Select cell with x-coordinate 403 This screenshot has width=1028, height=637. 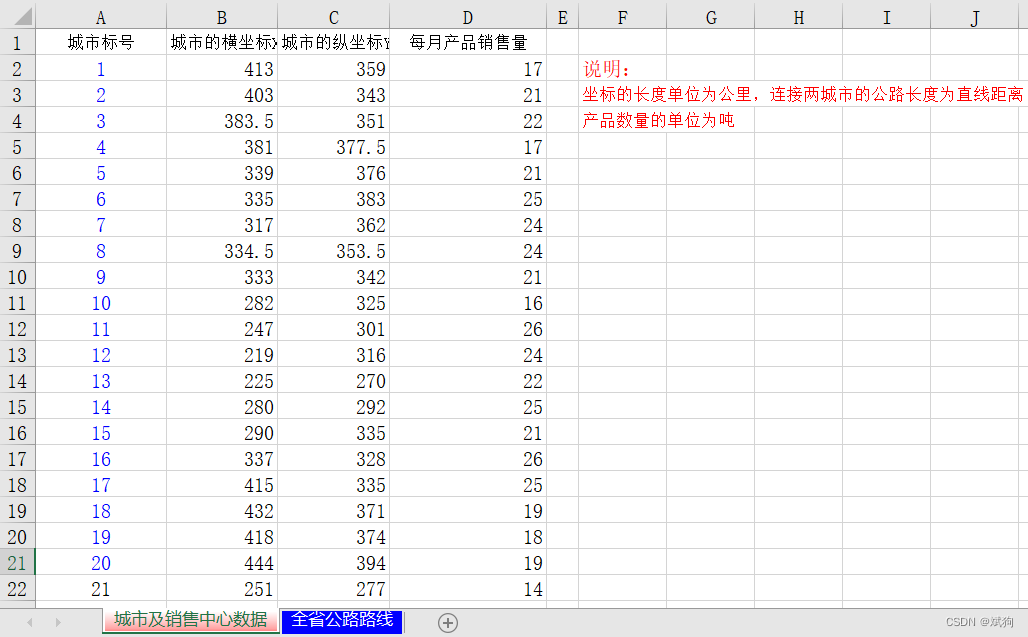222,94
